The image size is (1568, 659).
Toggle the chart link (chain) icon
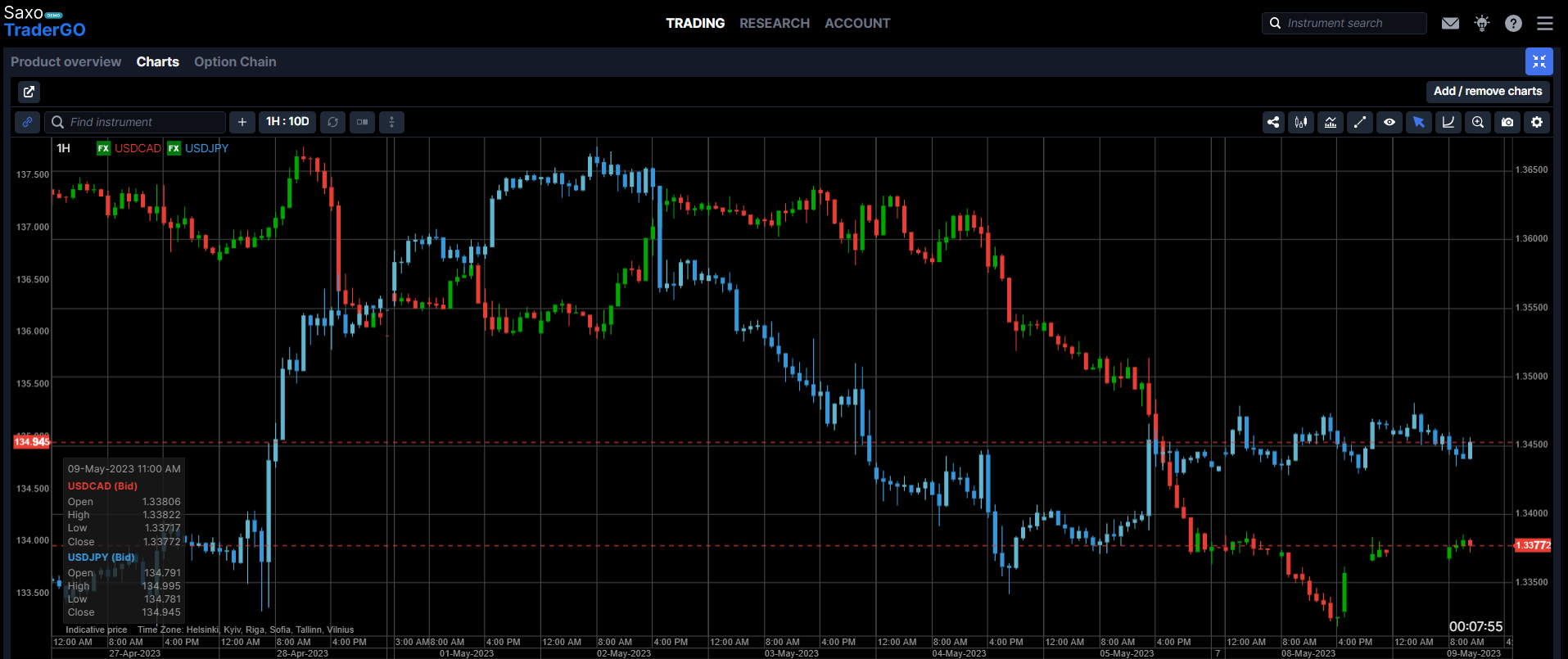coord(27,122)
